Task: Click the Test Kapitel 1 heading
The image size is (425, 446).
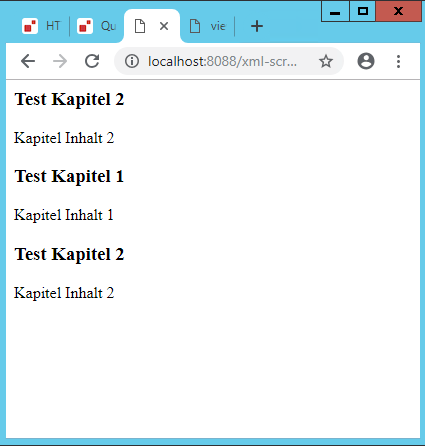Action: pyautogui.click(x=69, y=176)
